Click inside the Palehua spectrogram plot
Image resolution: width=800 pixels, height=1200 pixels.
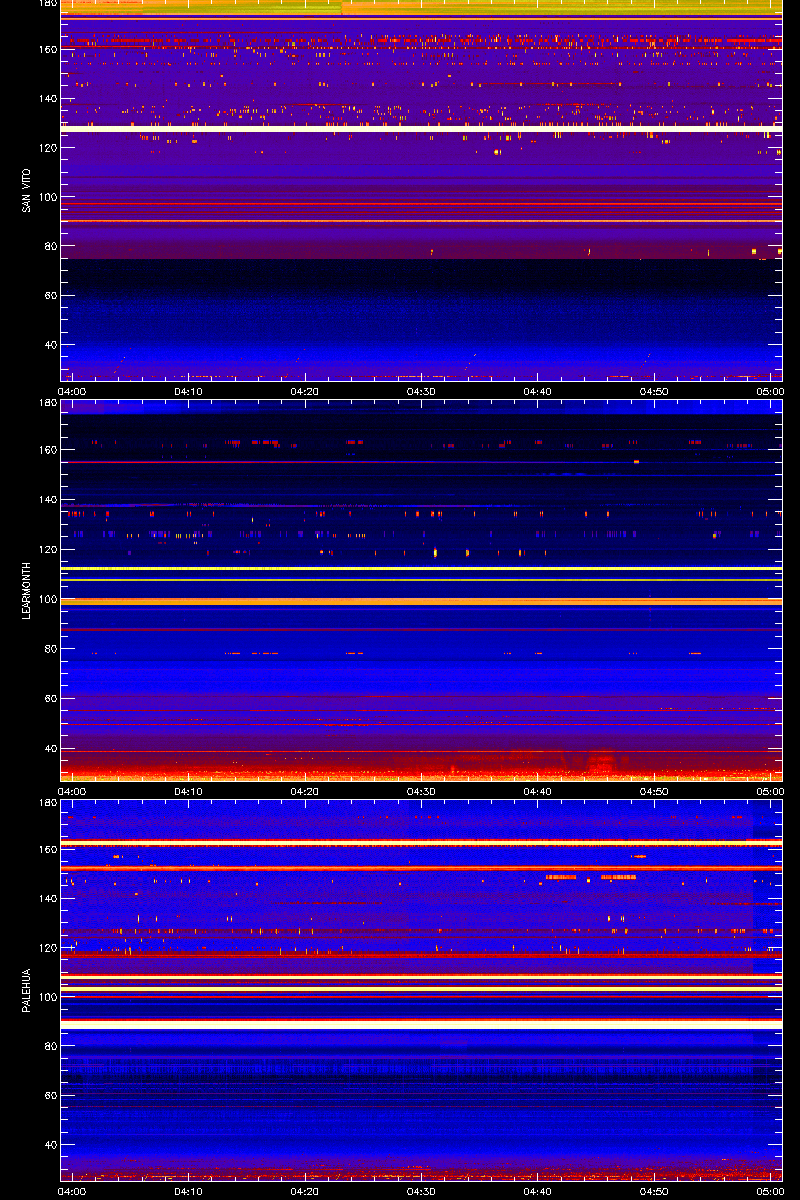coord(421,990)
